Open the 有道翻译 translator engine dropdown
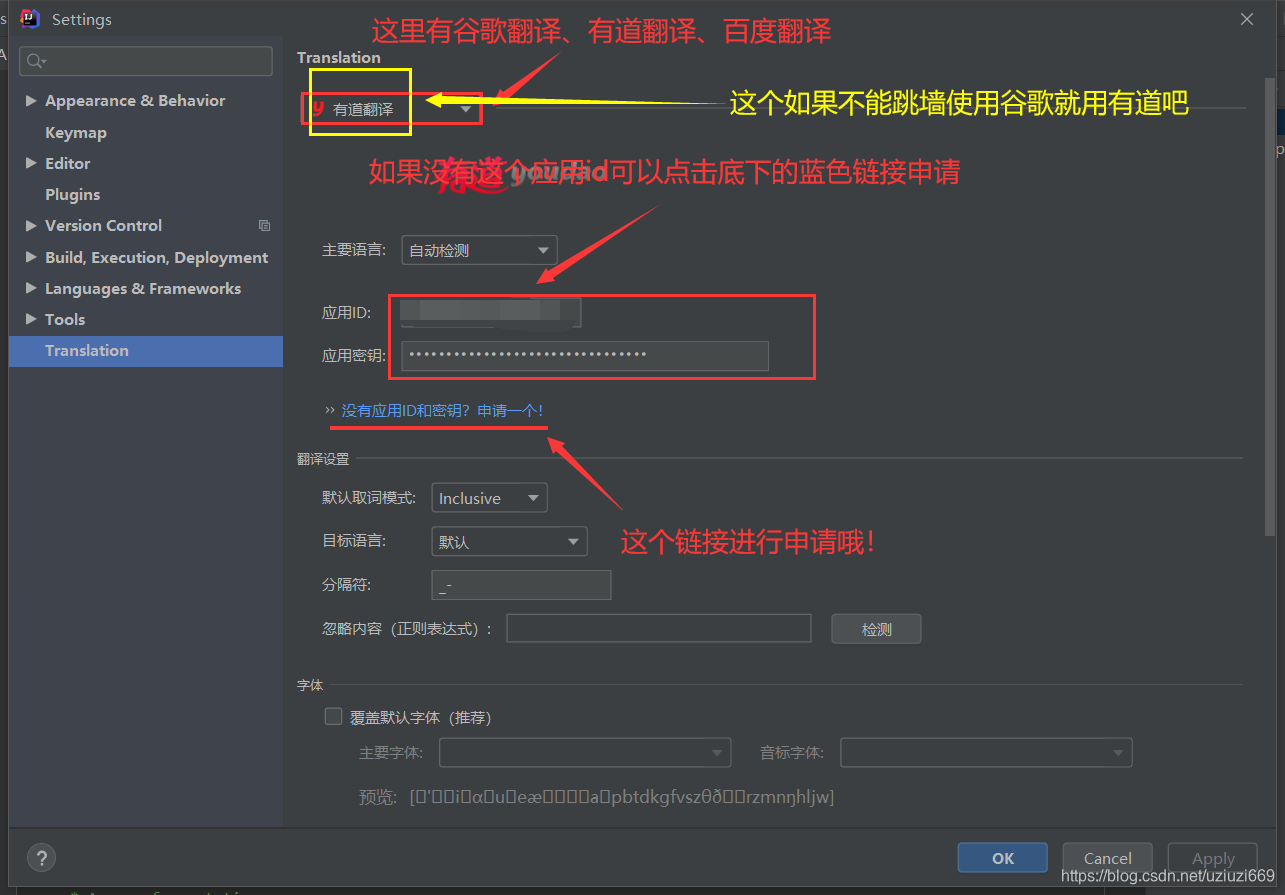 click(392, 109)
